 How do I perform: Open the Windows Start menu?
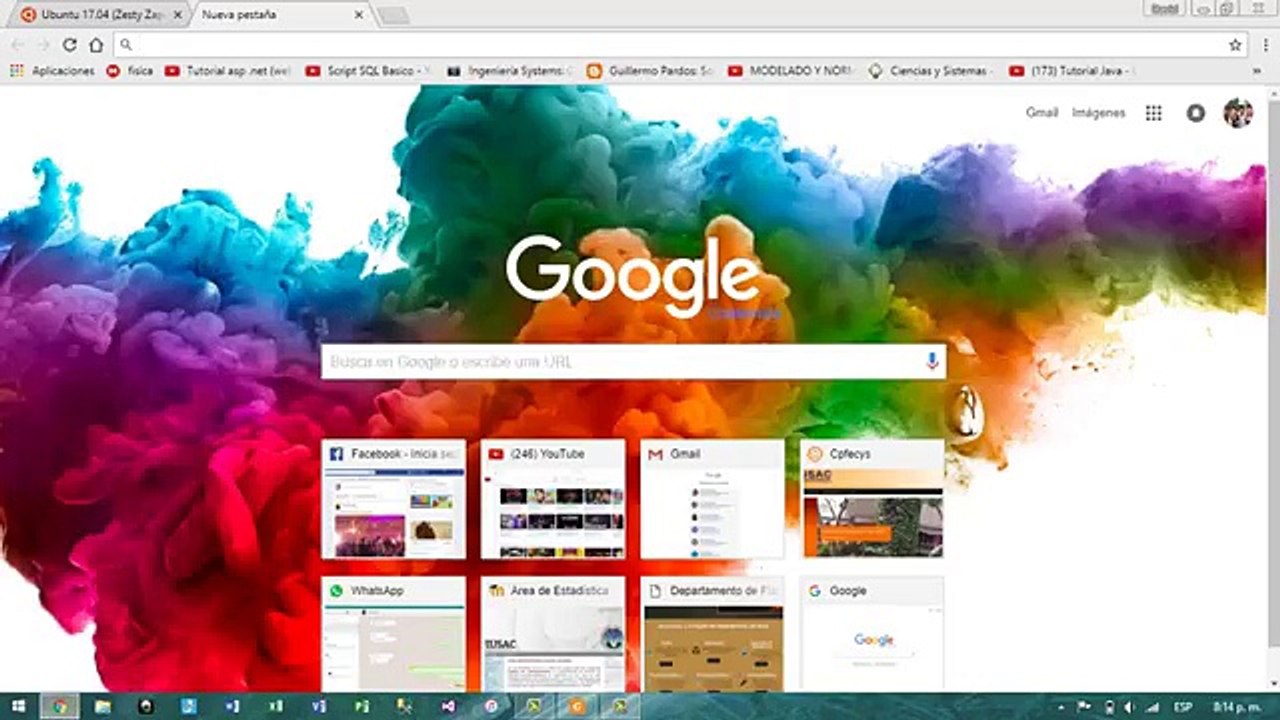pyautogui.click(x=18, y=706)
